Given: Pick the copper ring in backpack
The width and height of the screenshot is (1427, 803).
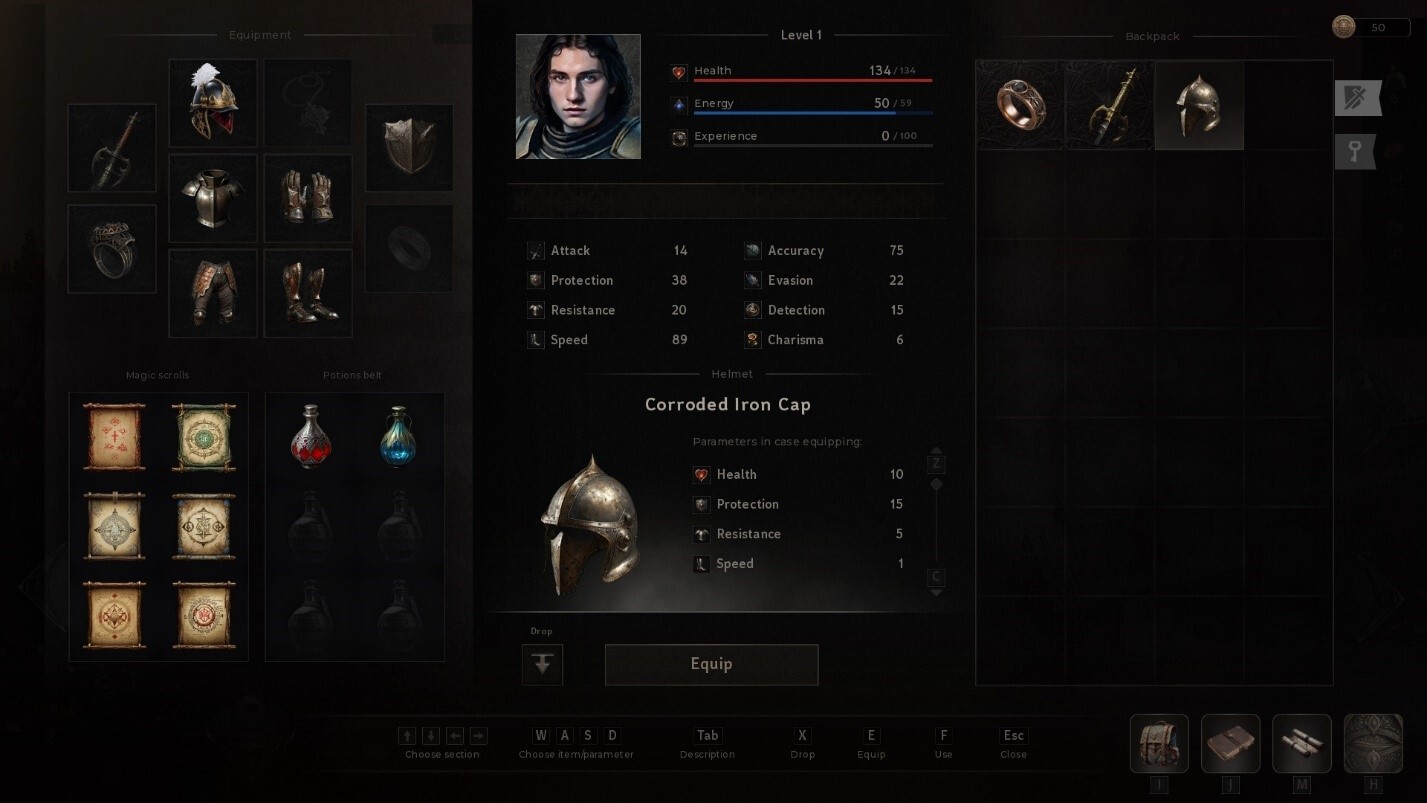Looking at the screenshot, I should [x=1021, y=105].
